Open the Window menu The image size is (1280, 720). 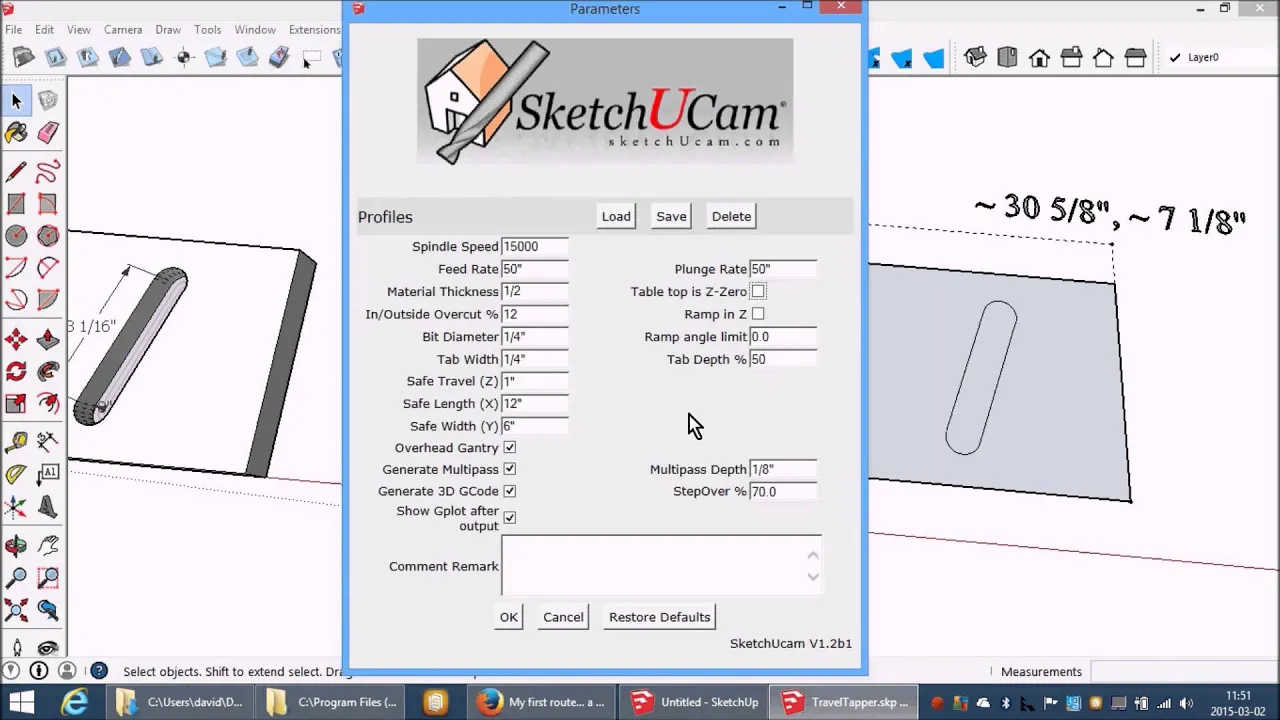(x=255, y=30)
